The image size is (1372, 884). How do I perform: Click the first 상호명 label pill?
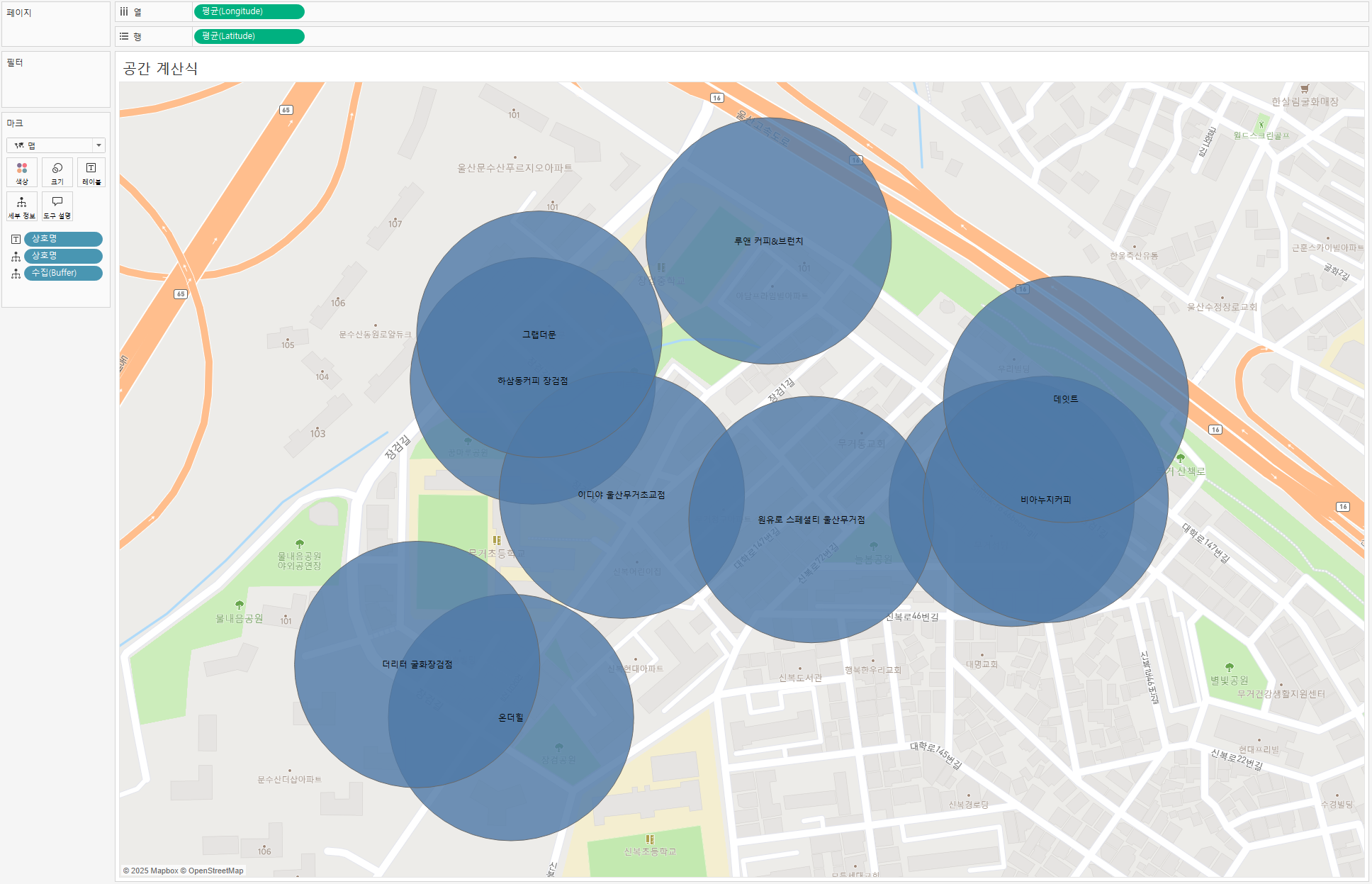click(63, 239)
